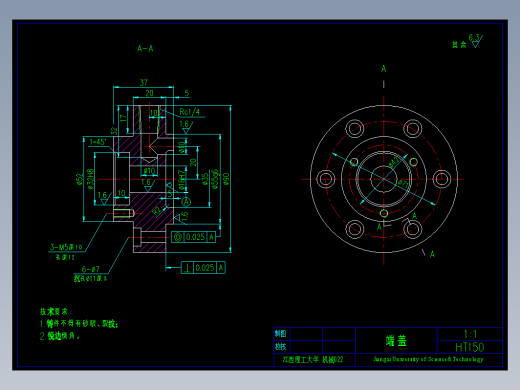Click the English university name in title block
Screen dimensions: 520x390
coord(428,359)
